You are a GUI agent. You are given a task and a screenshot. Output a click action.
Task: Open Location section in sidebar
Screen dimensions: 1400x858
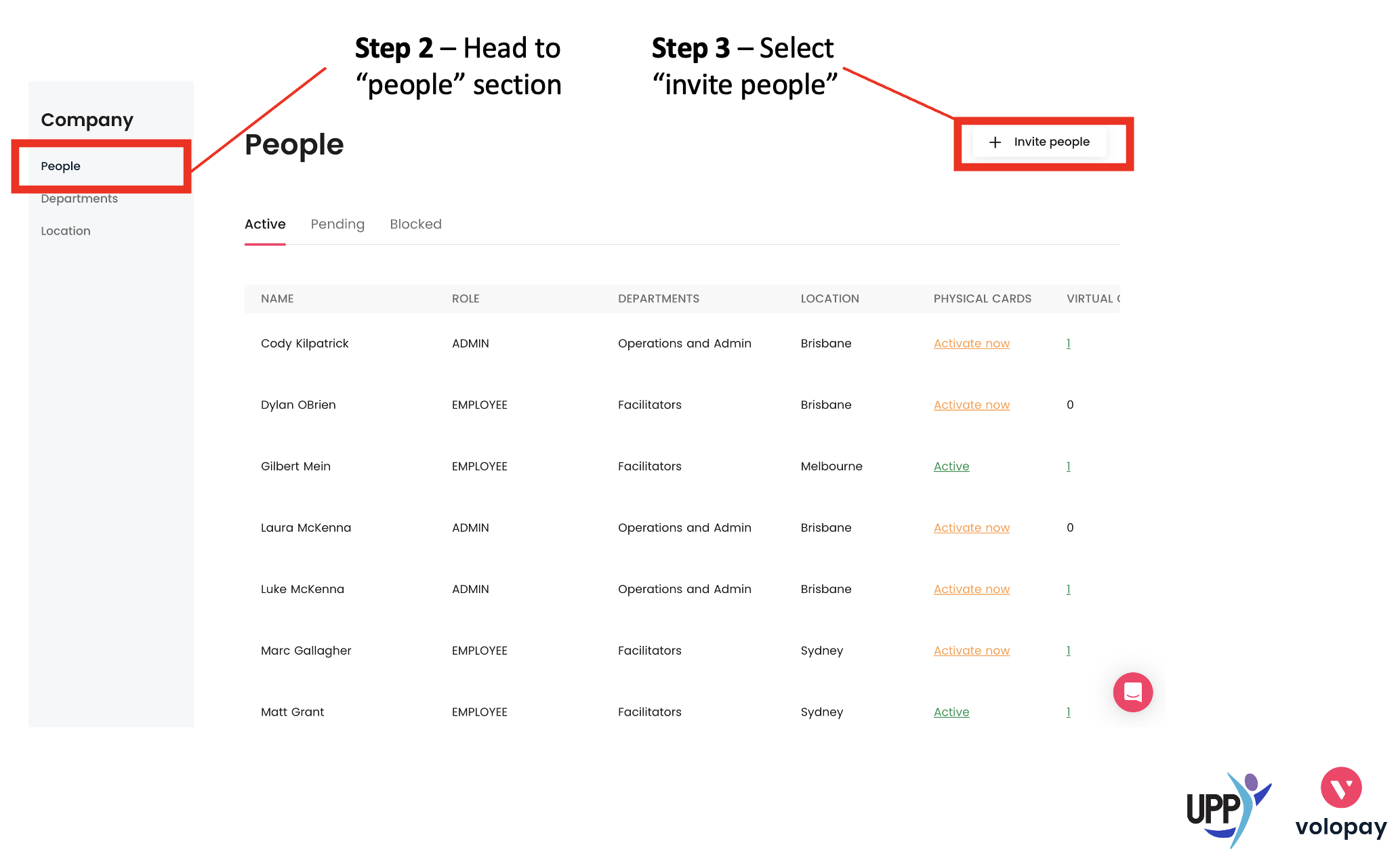[66, 231]
